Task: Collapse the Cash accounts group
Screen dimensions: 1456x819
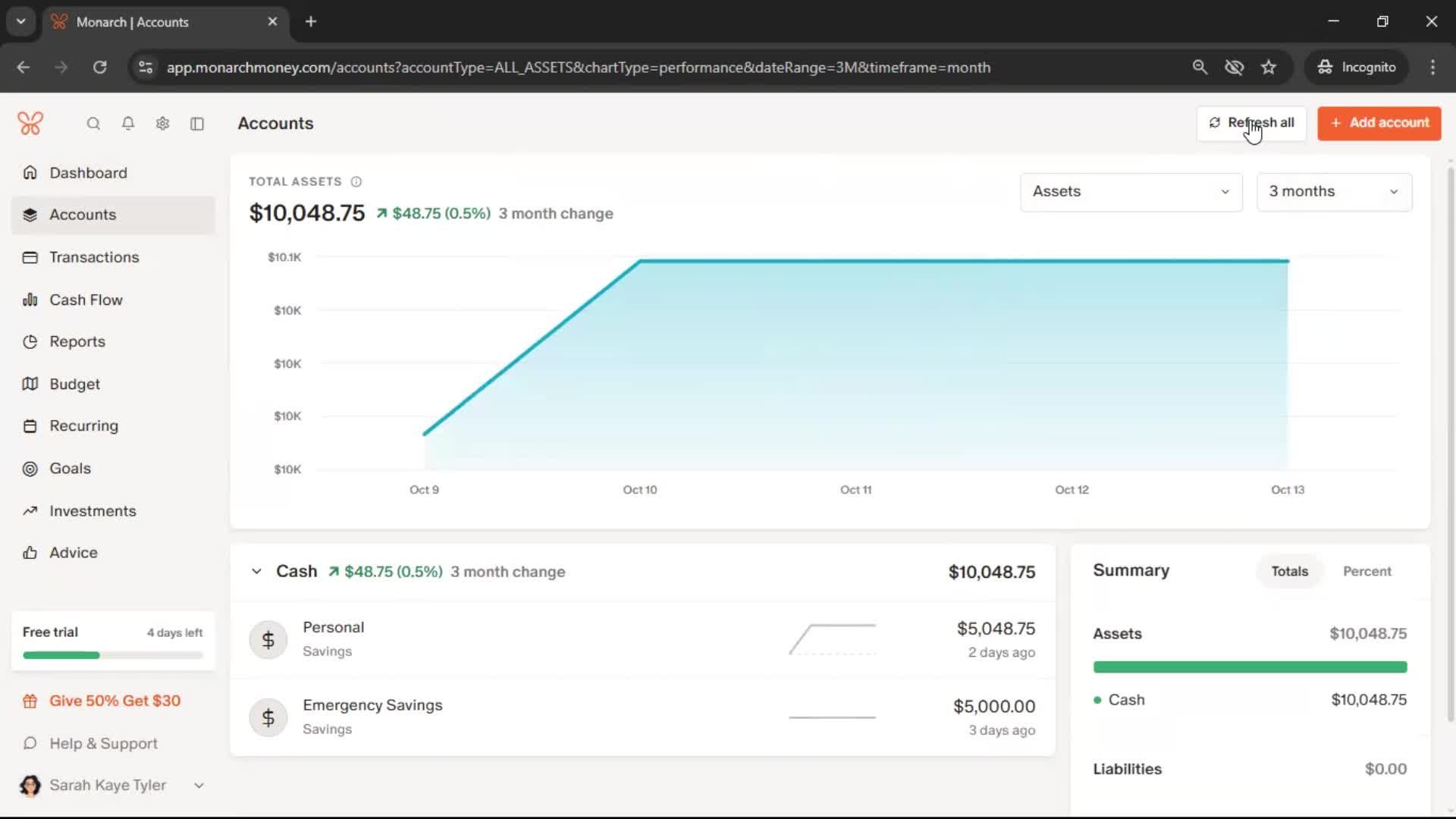Action: click(256, 572)
